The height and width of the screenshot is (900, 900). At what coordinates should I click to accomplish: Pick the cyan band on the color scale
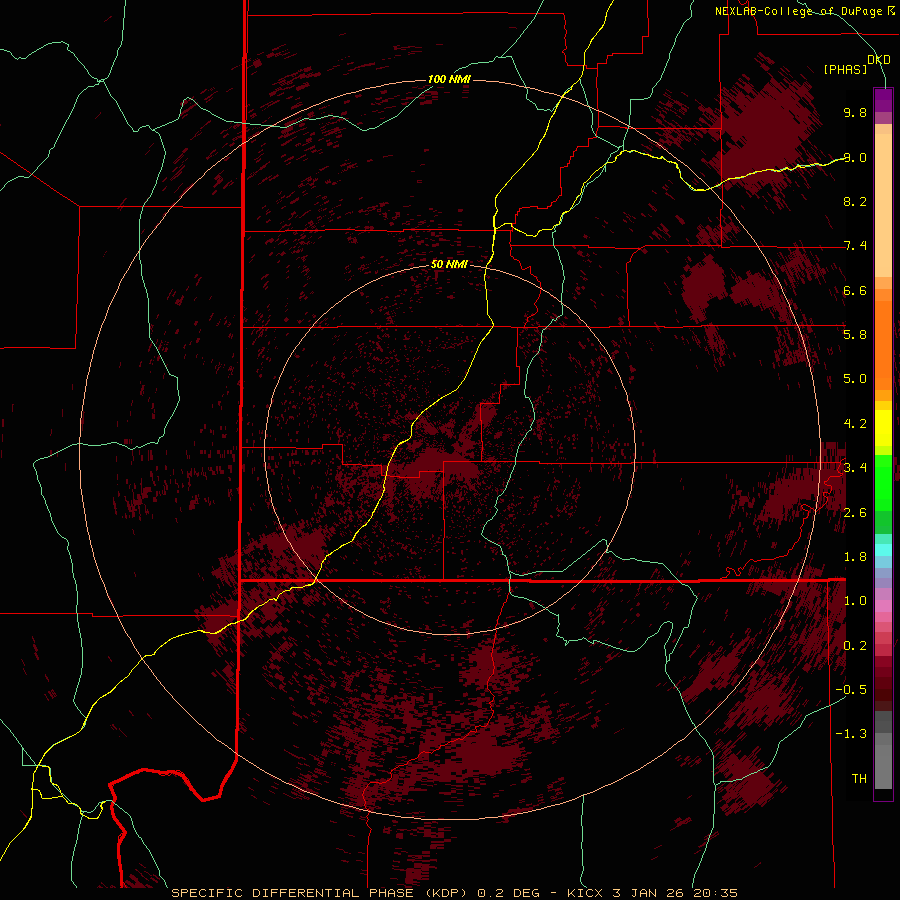(x=883, y=550)
